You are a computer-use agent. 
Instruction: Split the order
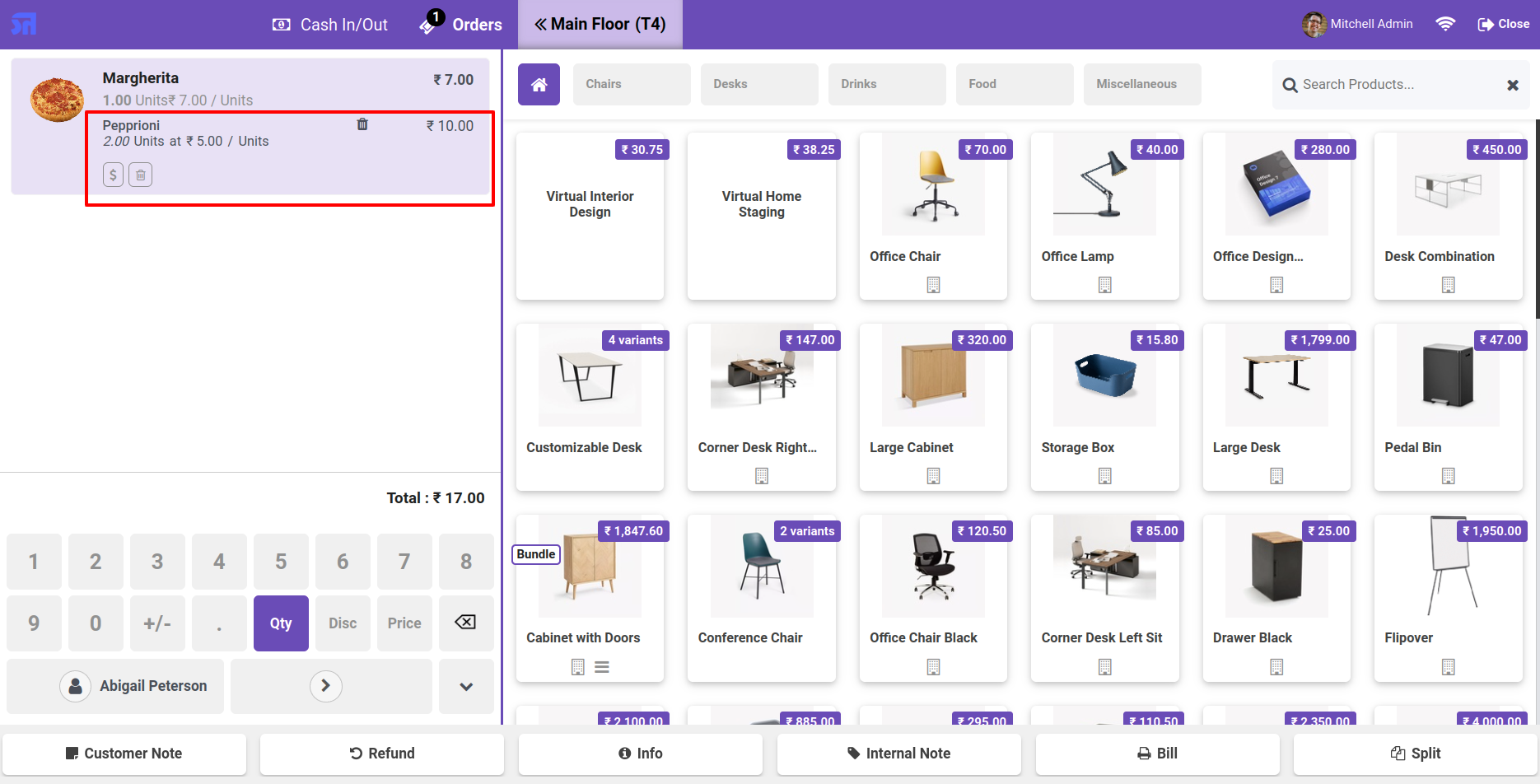1416,754
